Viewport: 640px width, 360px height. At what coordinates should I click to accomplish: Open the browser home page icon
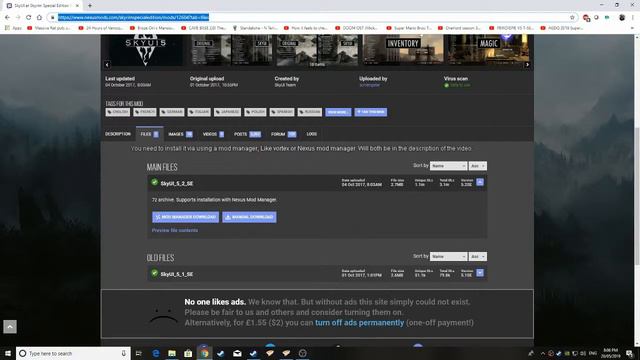(x=39, y=18)
